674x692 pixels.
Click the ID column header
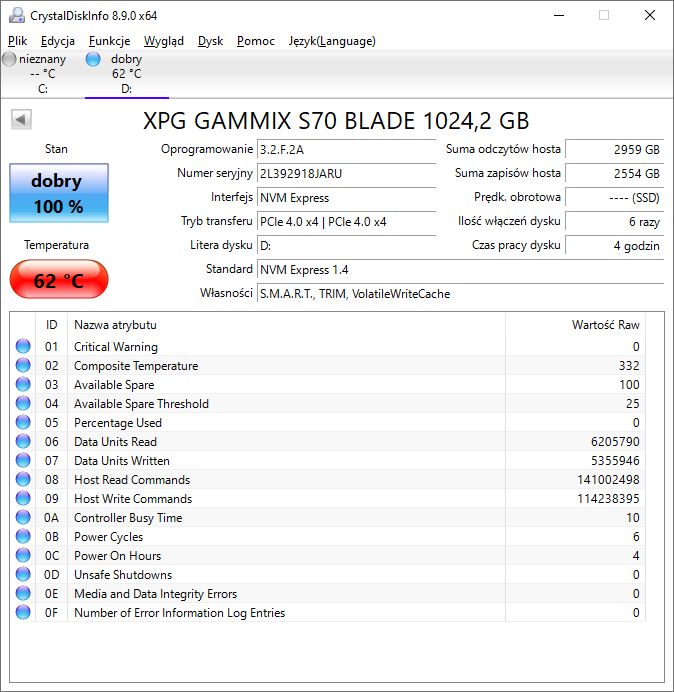click(52, 325)
